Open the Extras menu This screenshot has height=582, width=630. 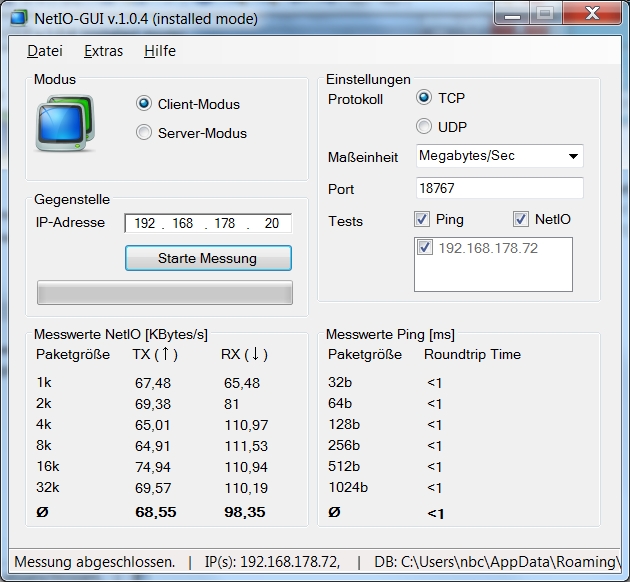(x=103, y=51)
